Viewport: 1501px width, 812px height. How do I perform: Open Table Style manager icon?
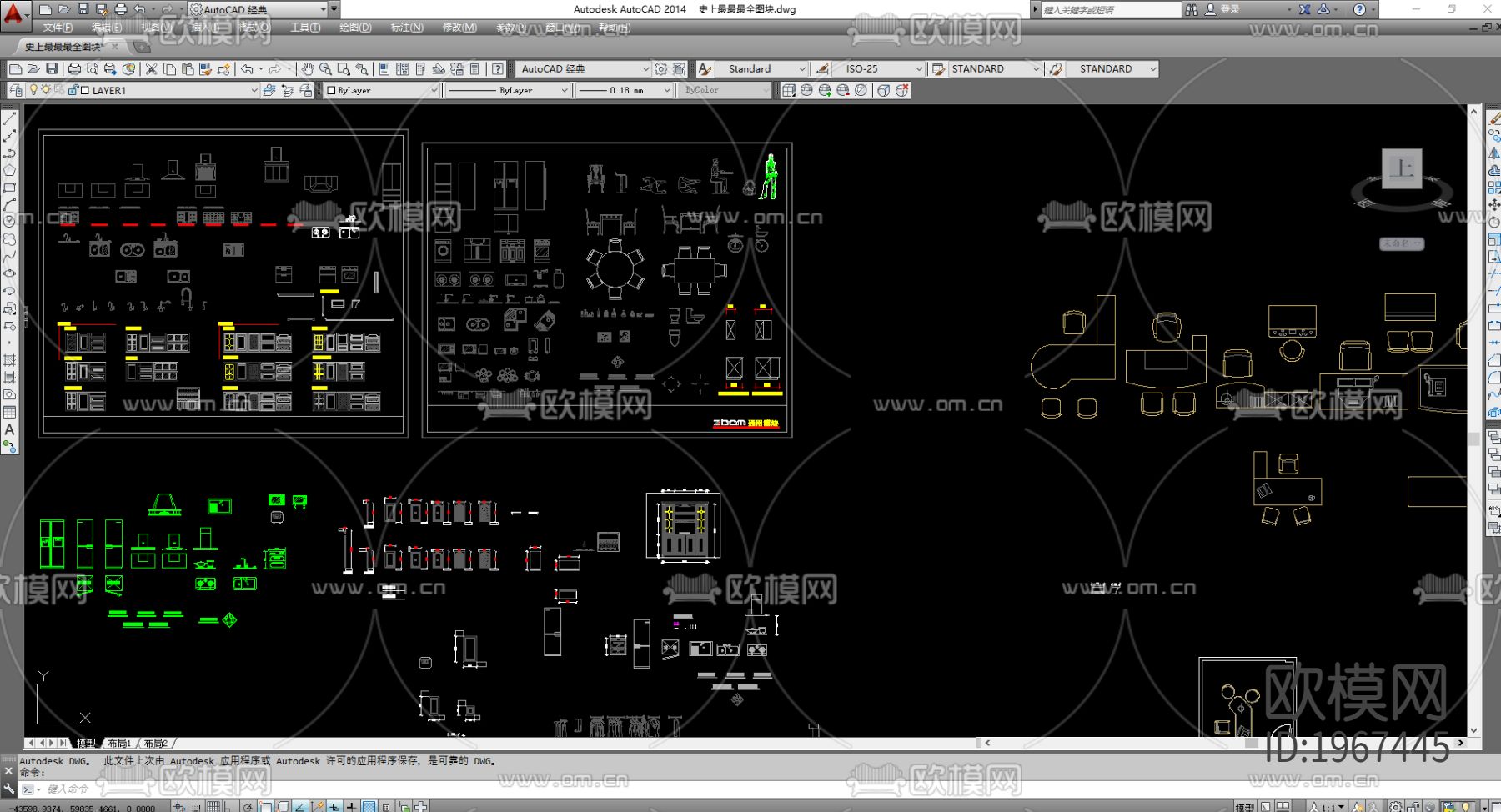click(938, 68)
